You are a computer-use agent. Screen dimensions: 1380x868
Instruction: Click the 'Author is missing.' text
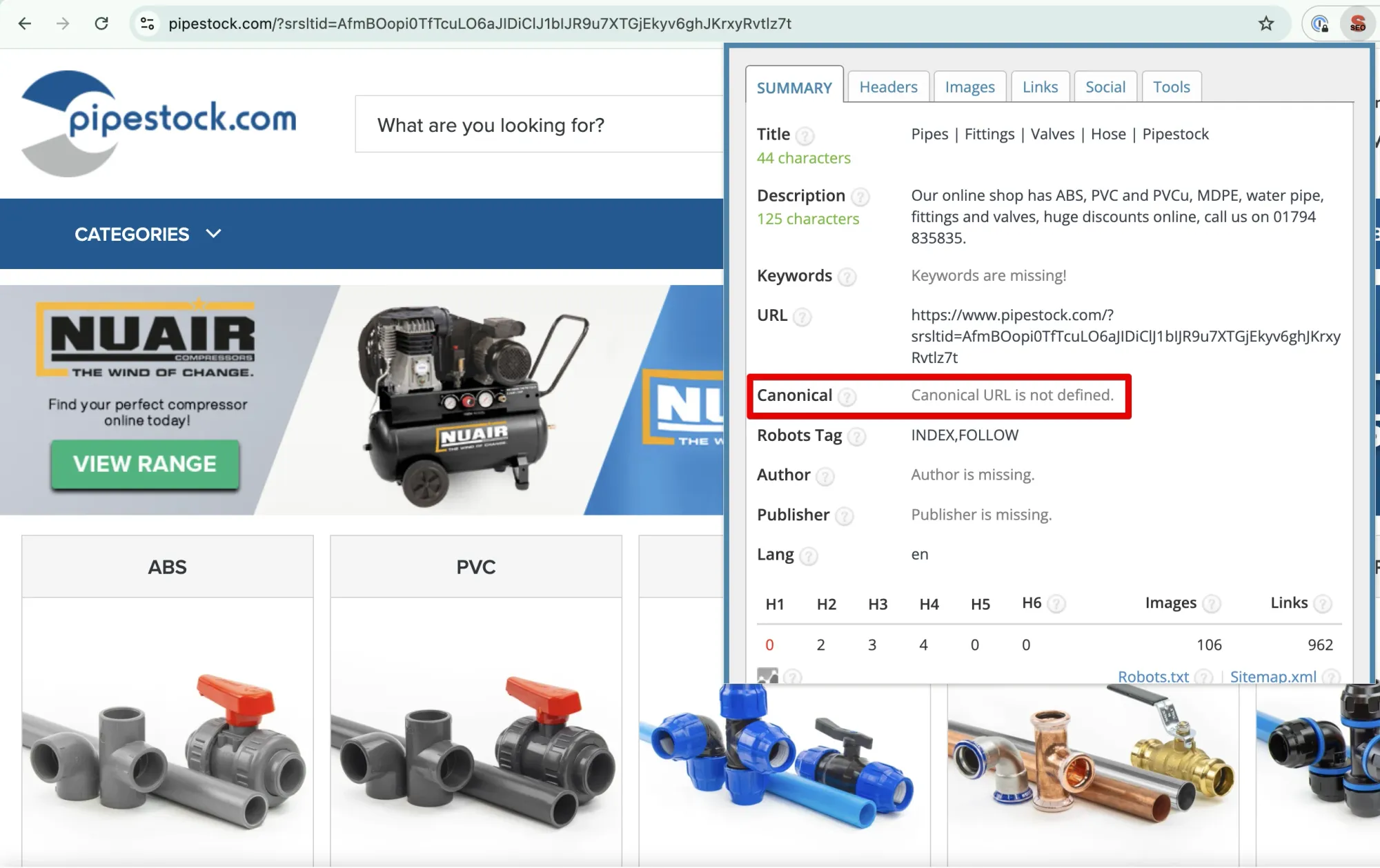pyautogui.click(x=972, y=475)
